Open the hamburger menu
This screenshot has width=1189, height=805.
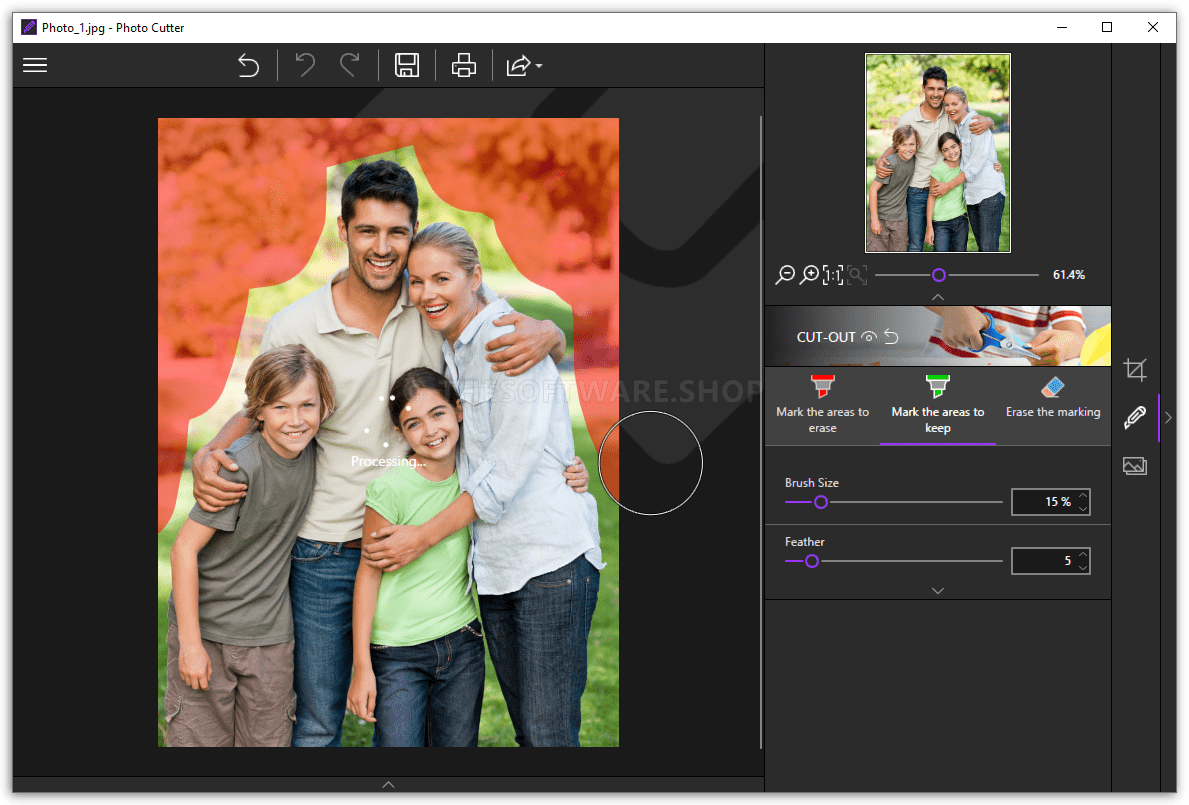(35, 64)
